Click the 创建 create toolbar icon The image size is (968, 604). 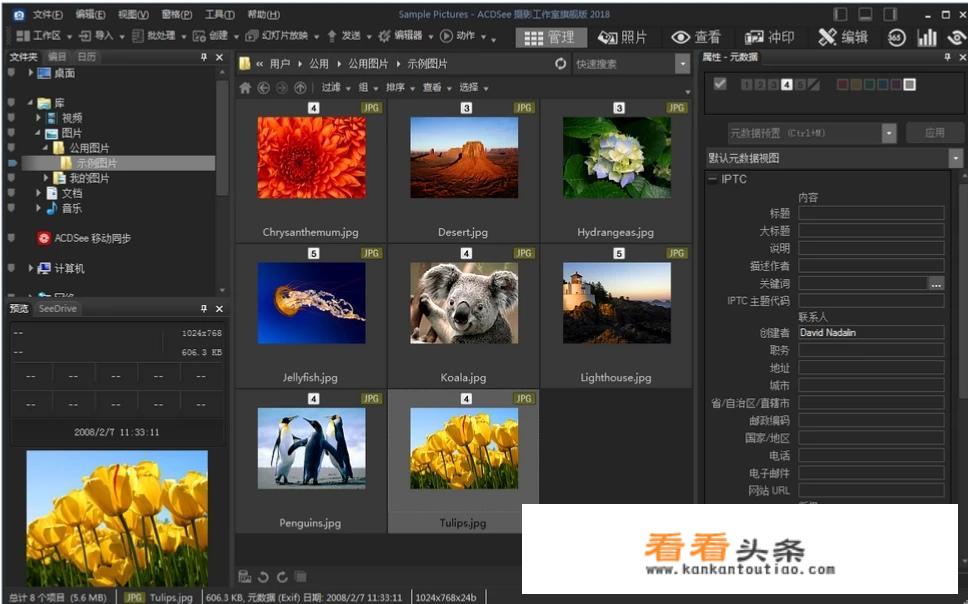pos(199,36)
